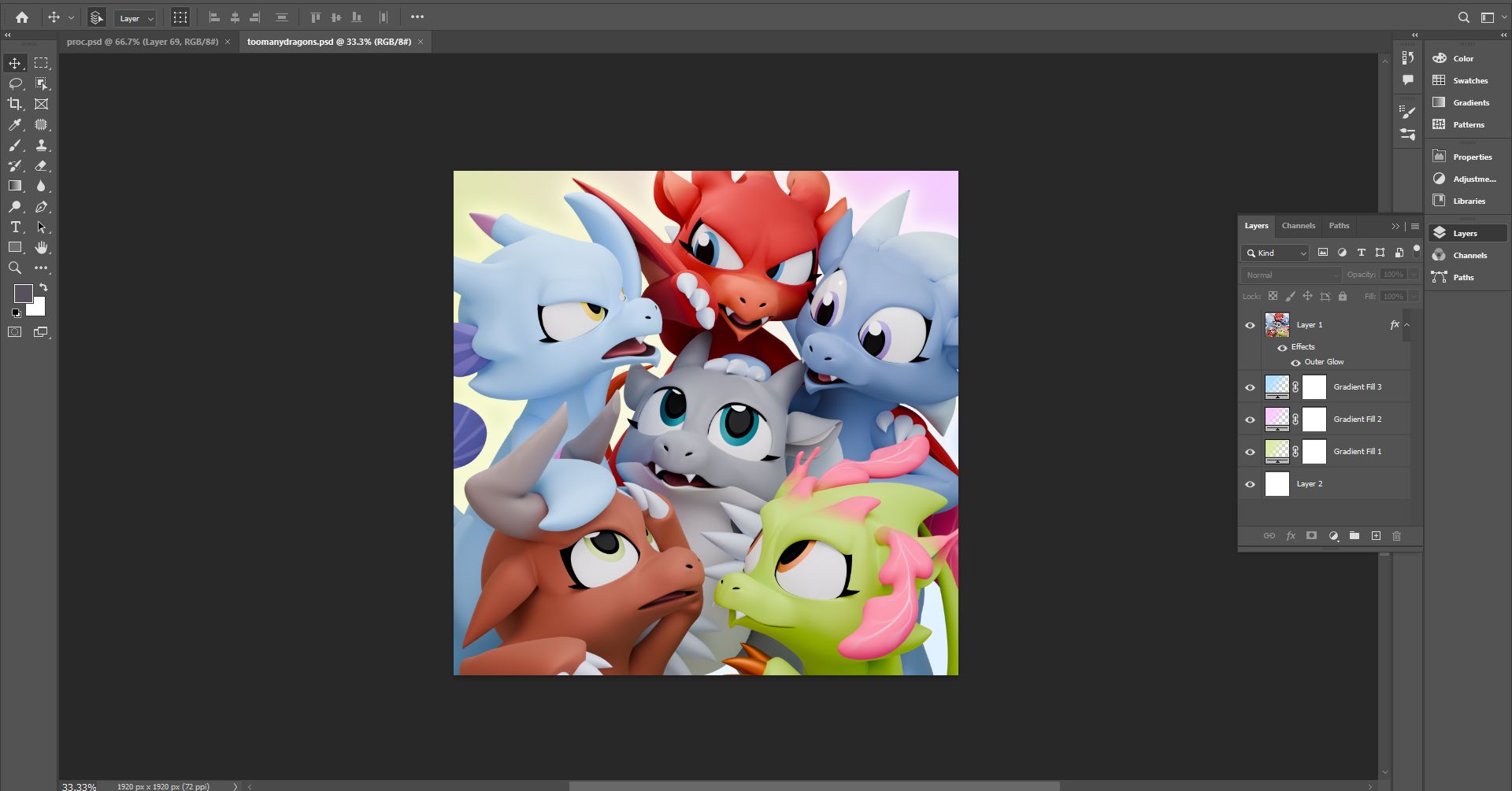
Task: Click create new group folder icon
Action: point(1354,536)
